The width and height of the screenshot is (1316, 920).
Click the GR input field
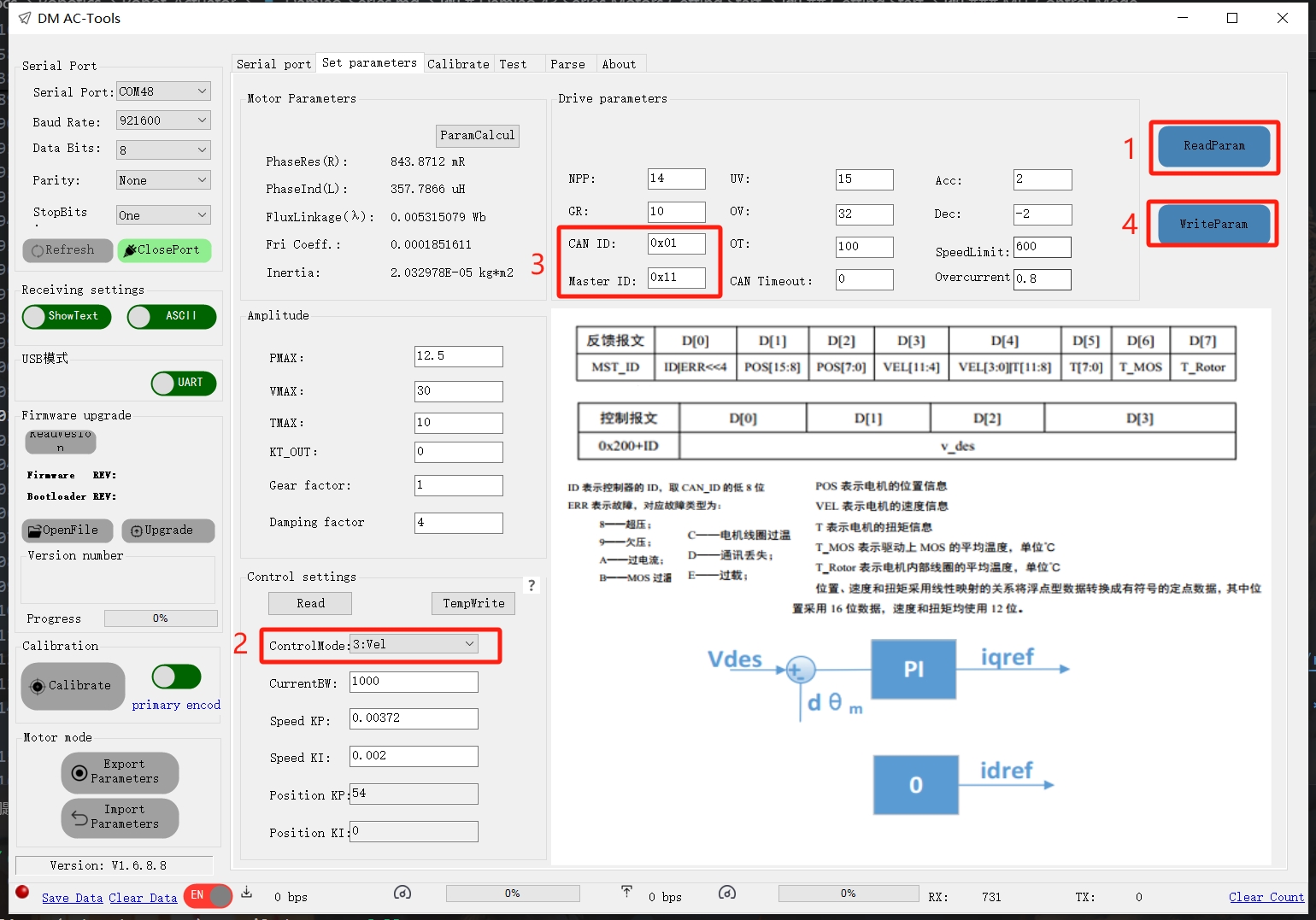coord(677,212)
